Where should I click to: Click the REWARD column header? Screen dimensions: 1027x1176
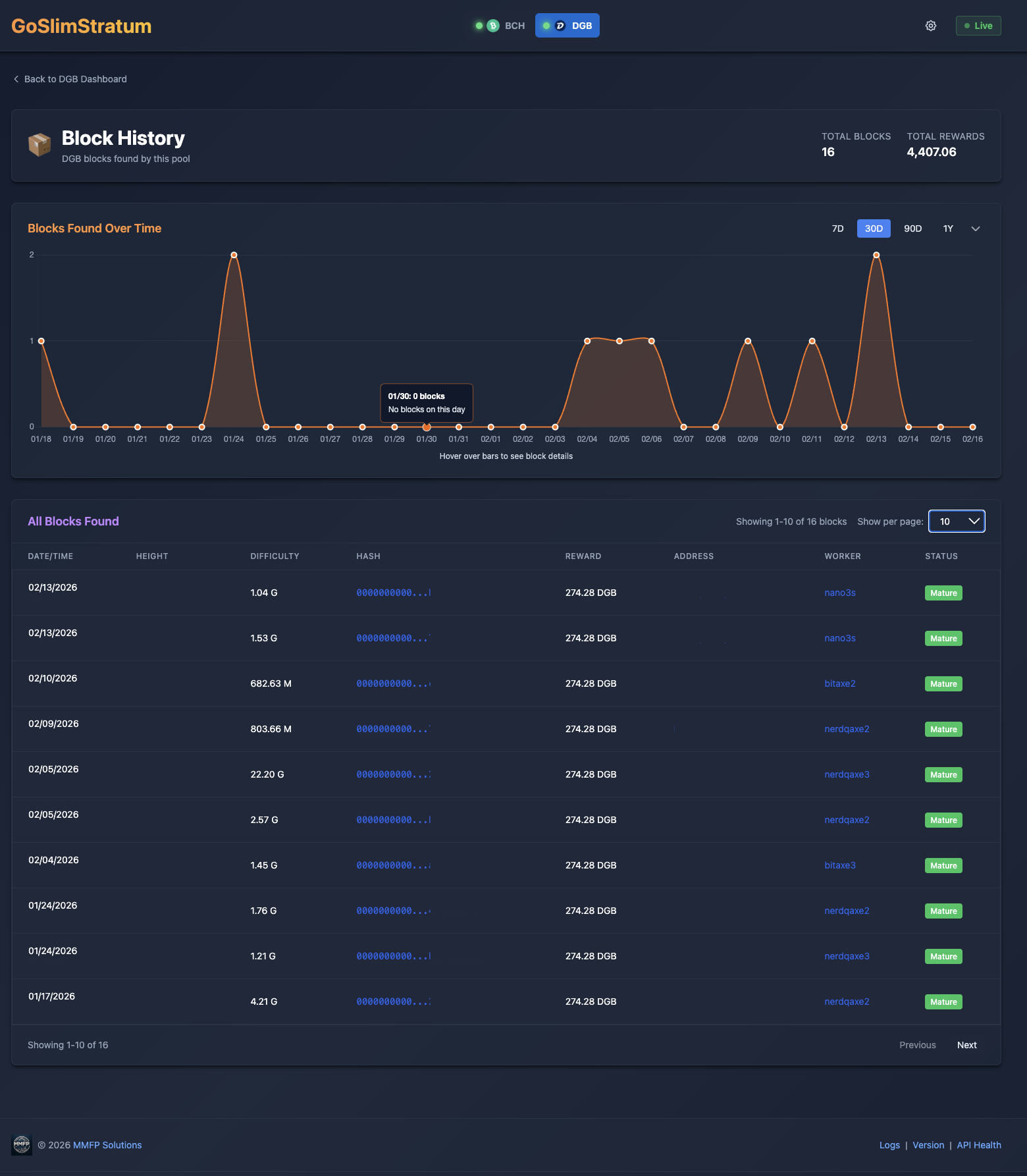(x=583, y=556)
